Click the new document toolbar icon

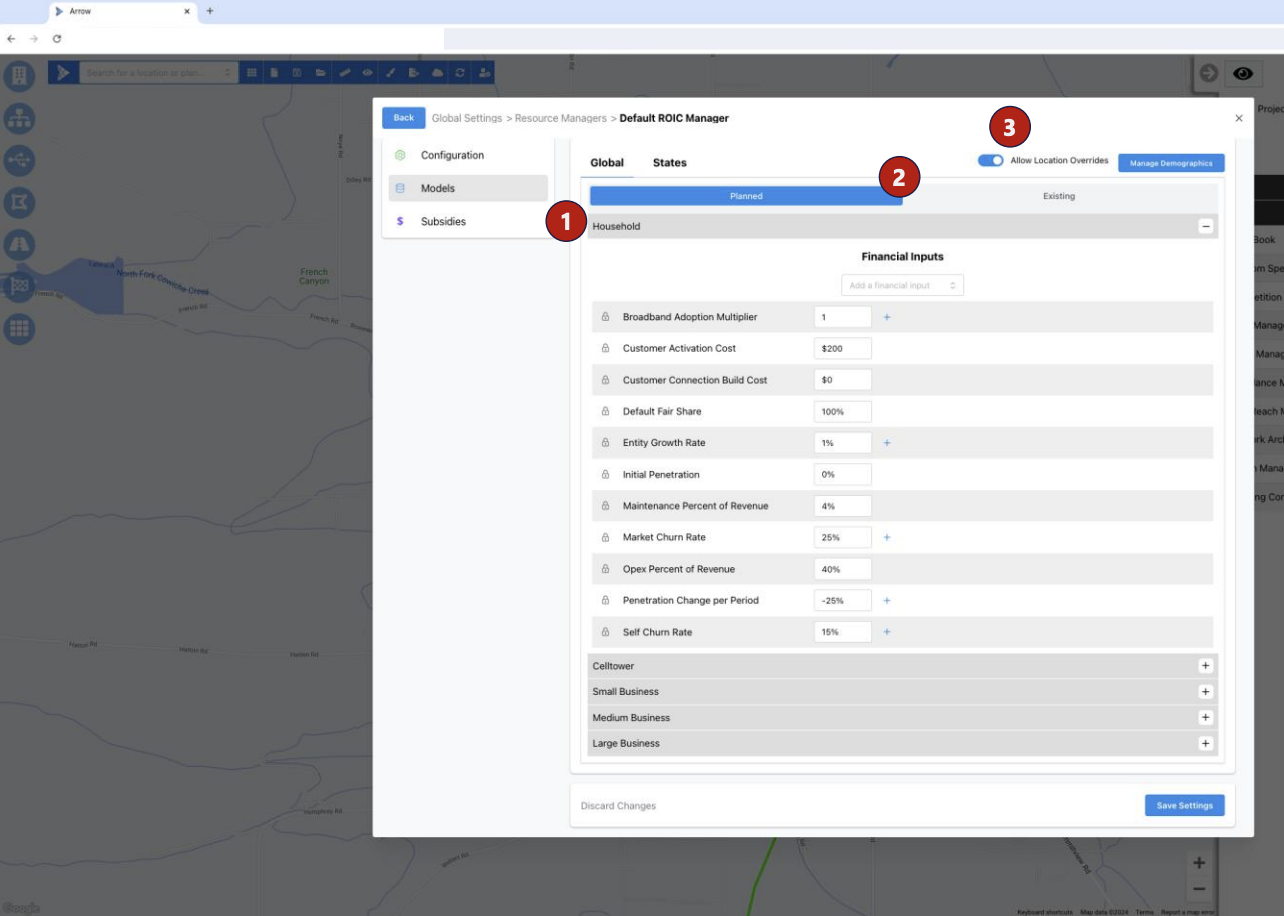pos(274,73)
